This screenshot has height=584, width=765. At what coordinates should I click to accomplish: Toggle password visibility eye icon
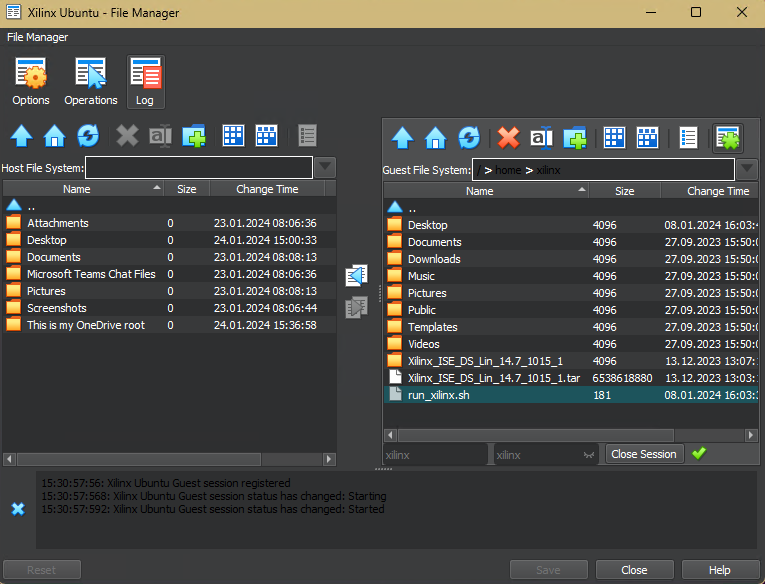tap(589, 455)
